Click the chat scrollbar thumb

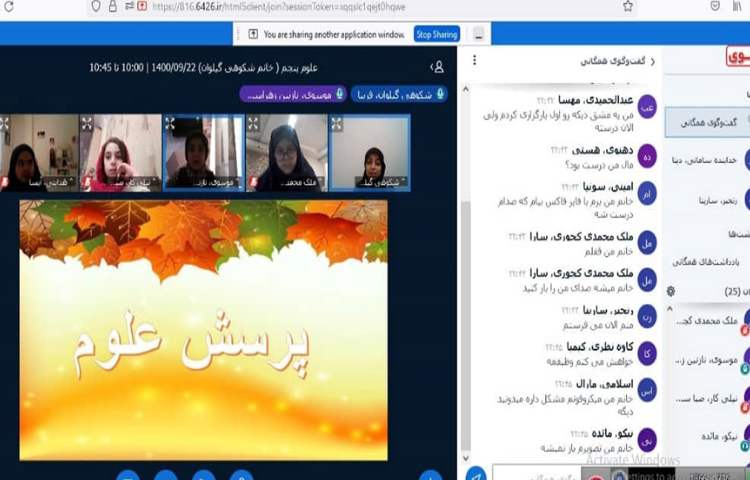(x=466, y=325)
